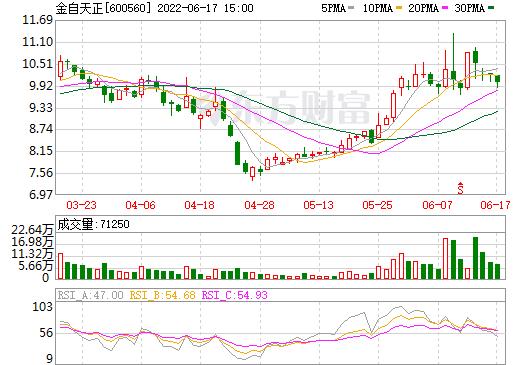Click the final green candlestick on 06-17
The image size is (520, 365).
click(x=498, y=80)
